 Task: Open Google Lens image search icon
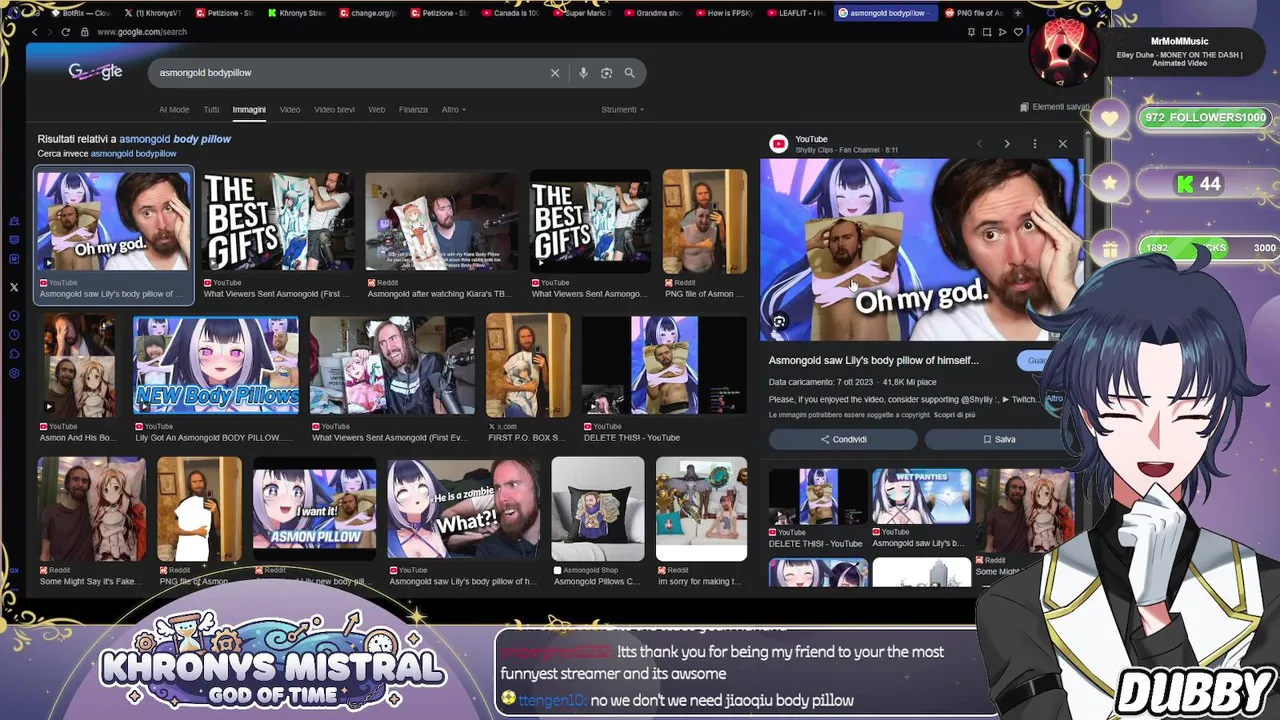(x=606, y=73)
